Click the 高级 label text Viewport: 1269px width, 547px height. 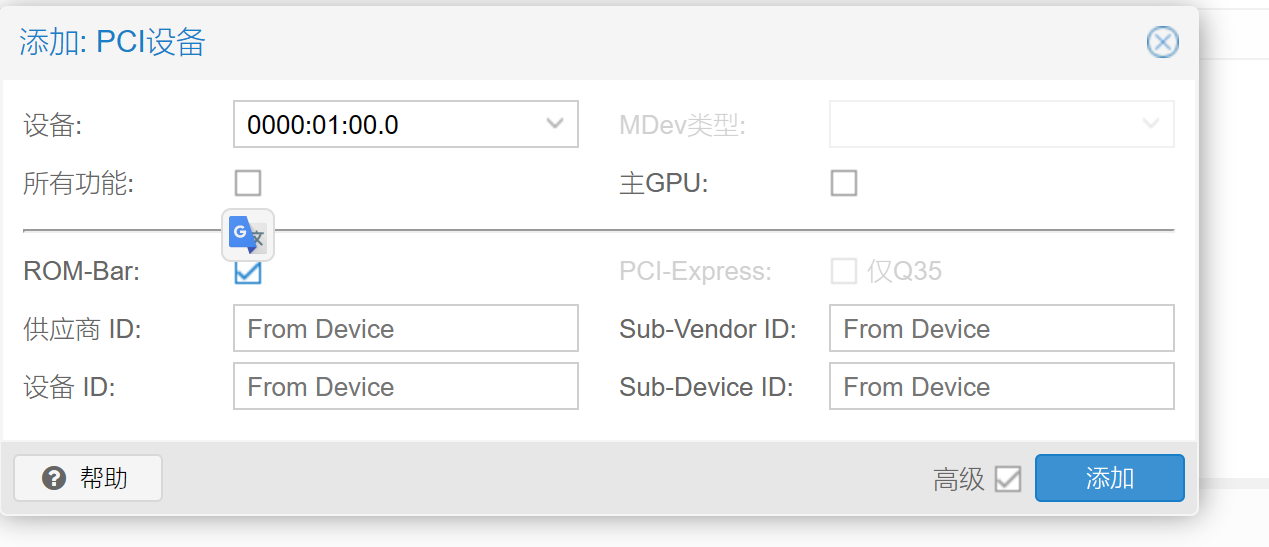[x=959, y=480]
